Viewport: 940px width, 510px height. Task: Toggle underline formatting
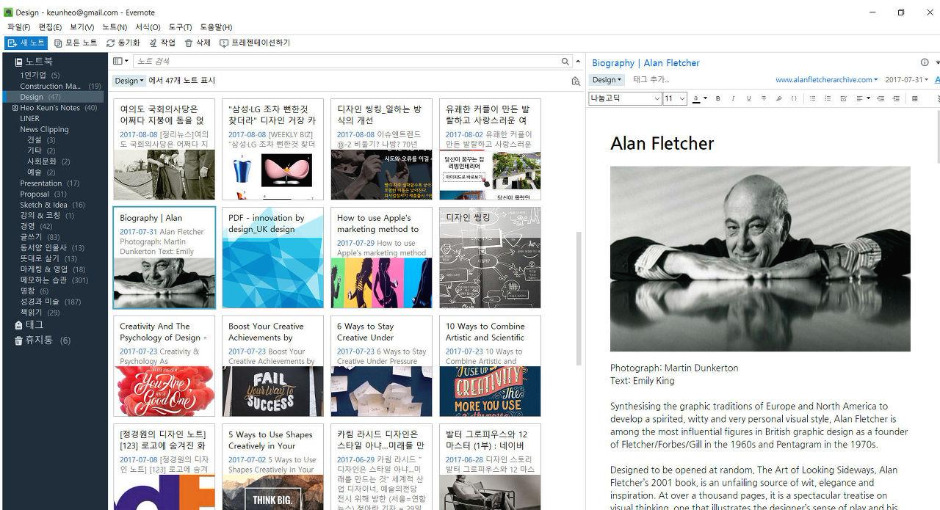[x=748, y=98]
